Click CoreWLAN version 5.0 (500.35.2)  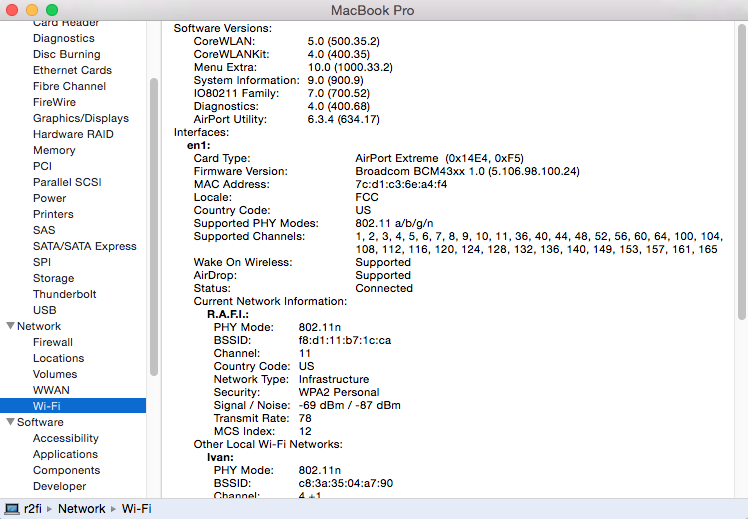(x=343, y=42)
